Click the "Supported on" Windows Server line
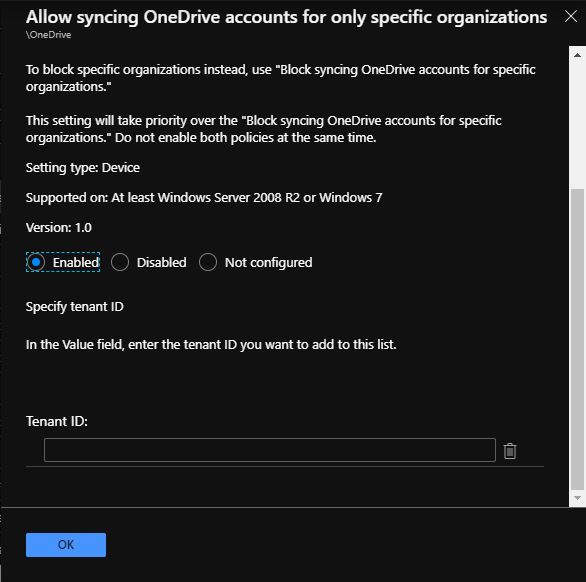 tap(204, 198)
